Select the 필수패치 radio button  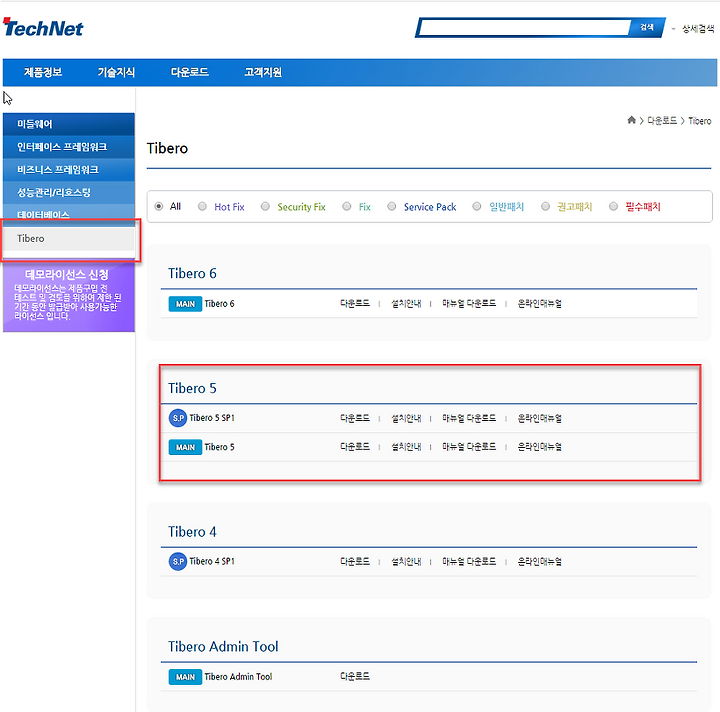613,207
